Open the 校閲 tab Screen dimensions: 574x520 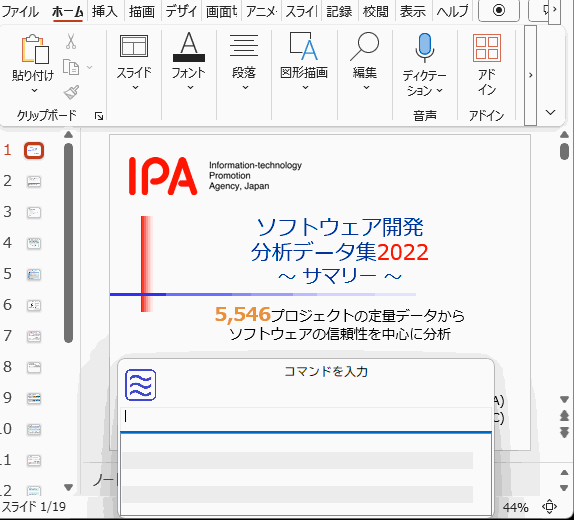(376, 11)
